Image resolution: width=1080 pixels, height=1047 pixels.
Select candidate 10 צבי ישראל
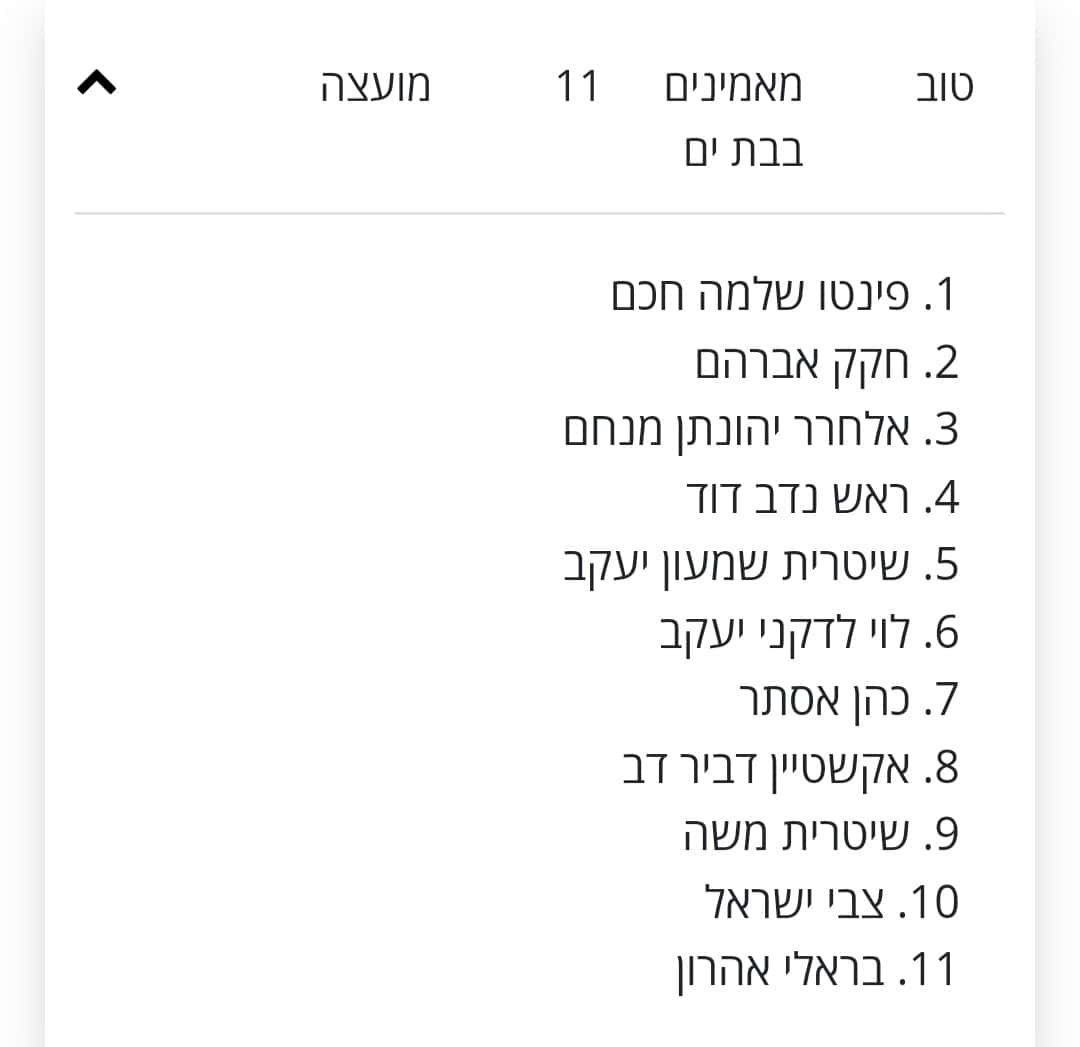click(x=831, y=902)
